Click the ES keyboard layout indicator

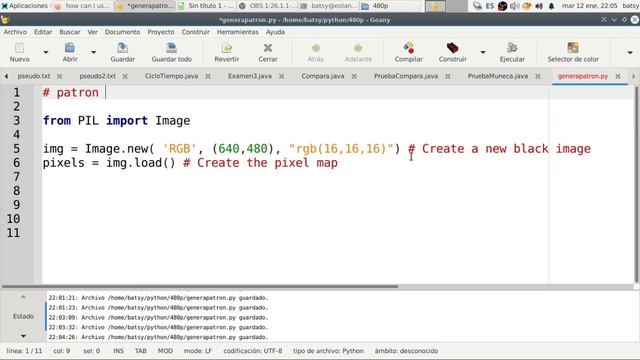[x=490, y=6]
